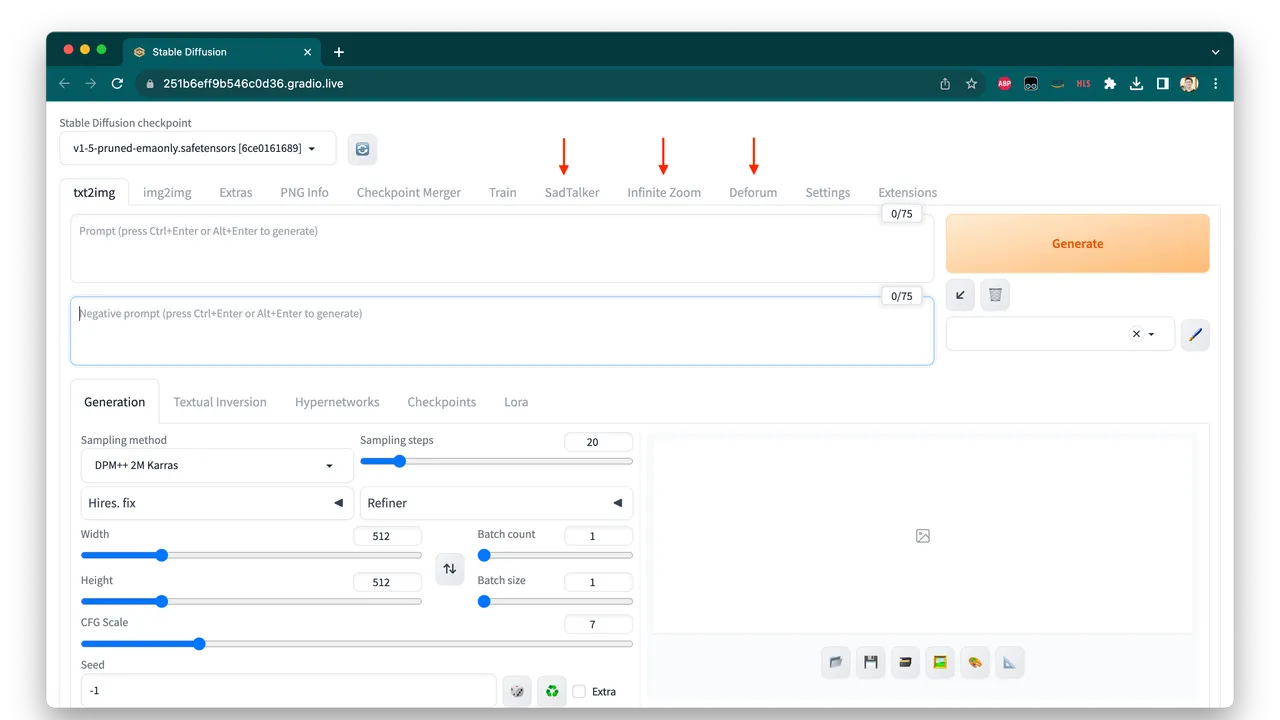Send image to inpaint palette button
Image resolution: width=1280 pixels, height=720 pixels.
975,662
